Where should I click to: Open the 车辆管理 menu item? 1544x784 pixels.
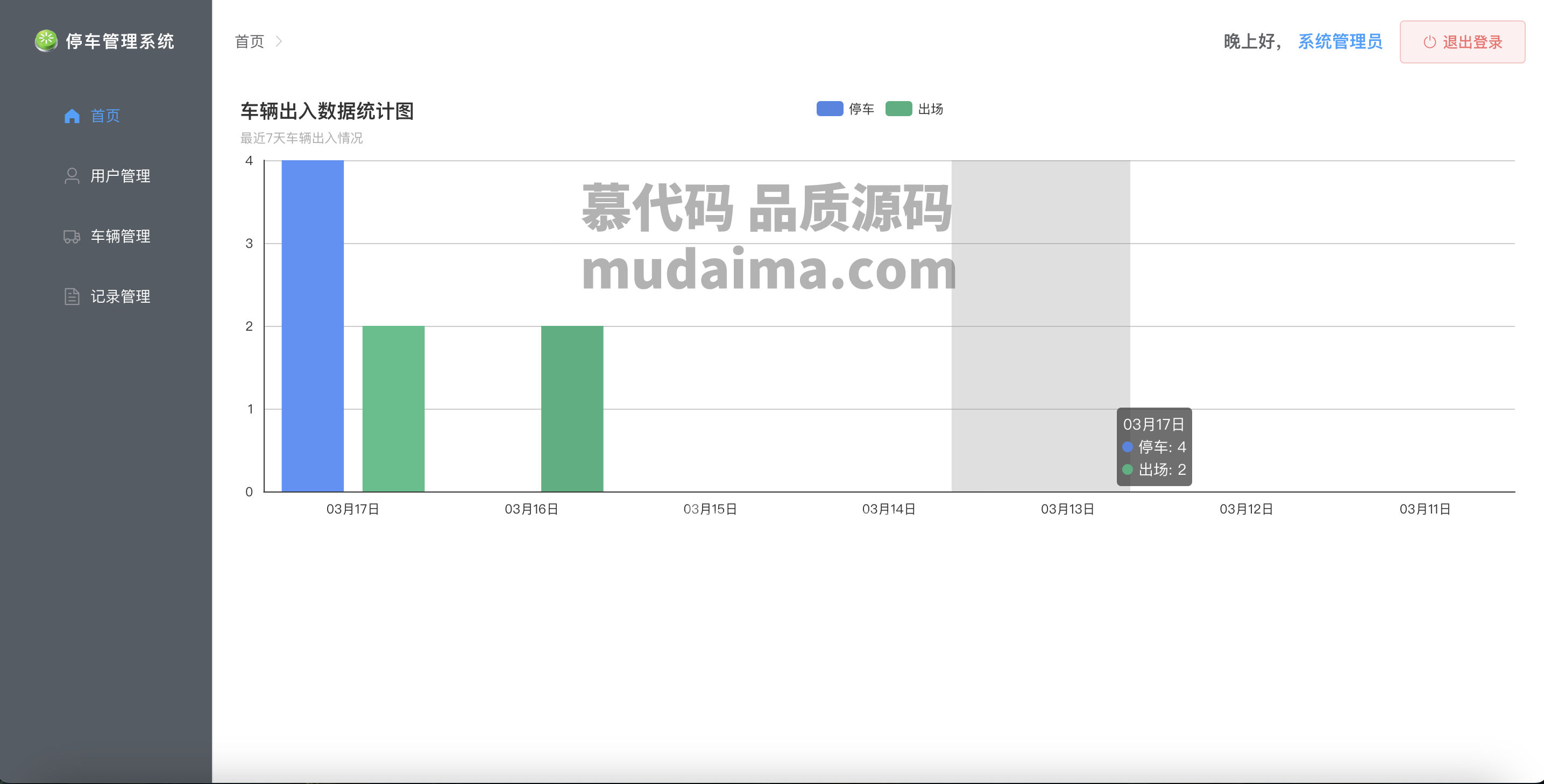tap(106, 237)
